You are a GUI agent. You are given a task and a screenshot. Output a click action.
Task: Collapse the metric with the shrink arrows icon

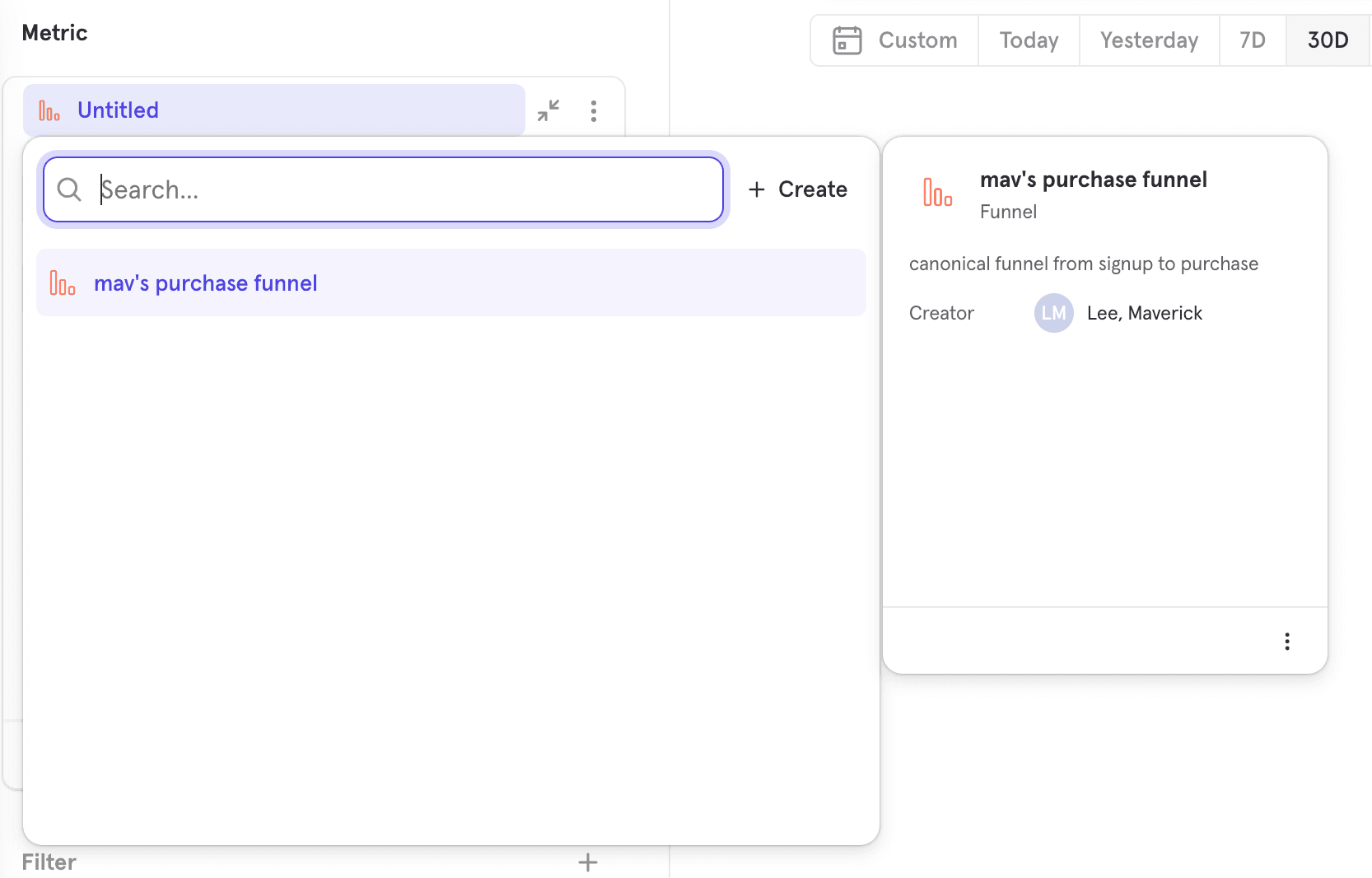point(548,110)
